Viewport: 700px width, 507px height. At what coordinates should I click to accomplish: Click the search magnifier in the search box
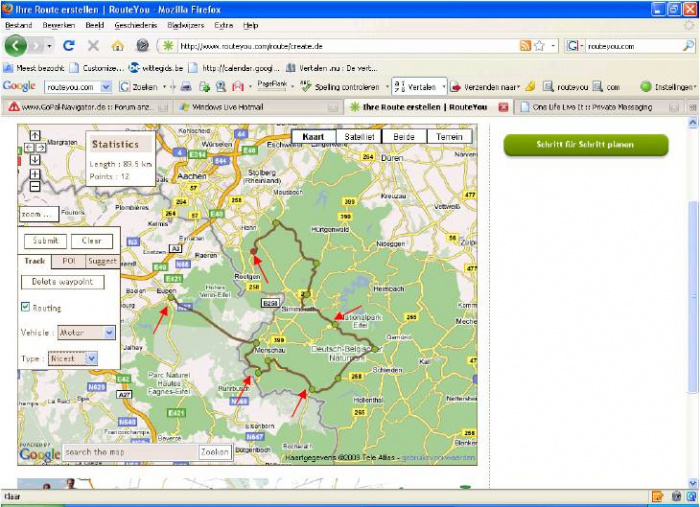[689, 46]
